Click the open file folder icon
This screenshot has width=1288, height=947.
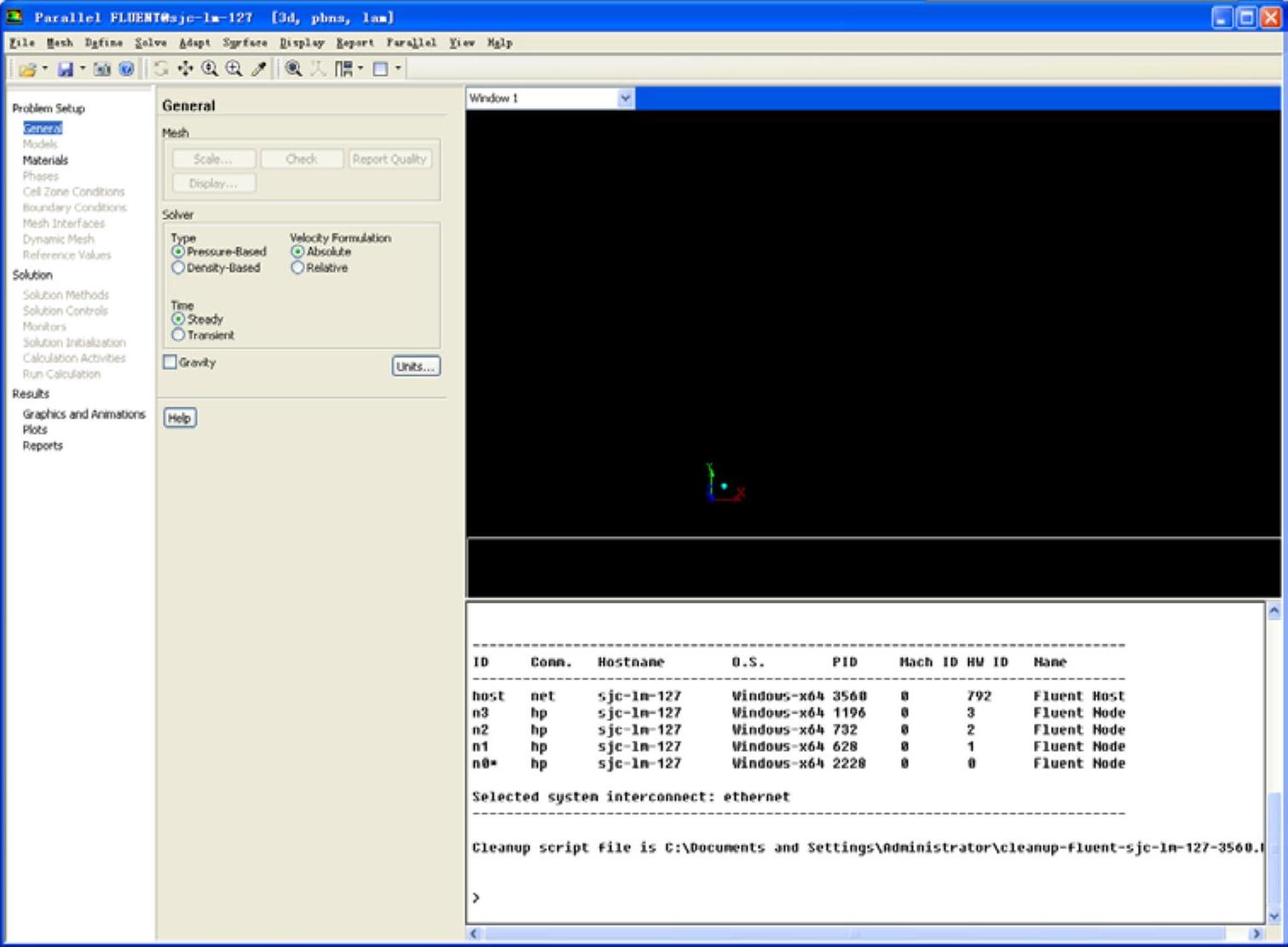point(26,69)
